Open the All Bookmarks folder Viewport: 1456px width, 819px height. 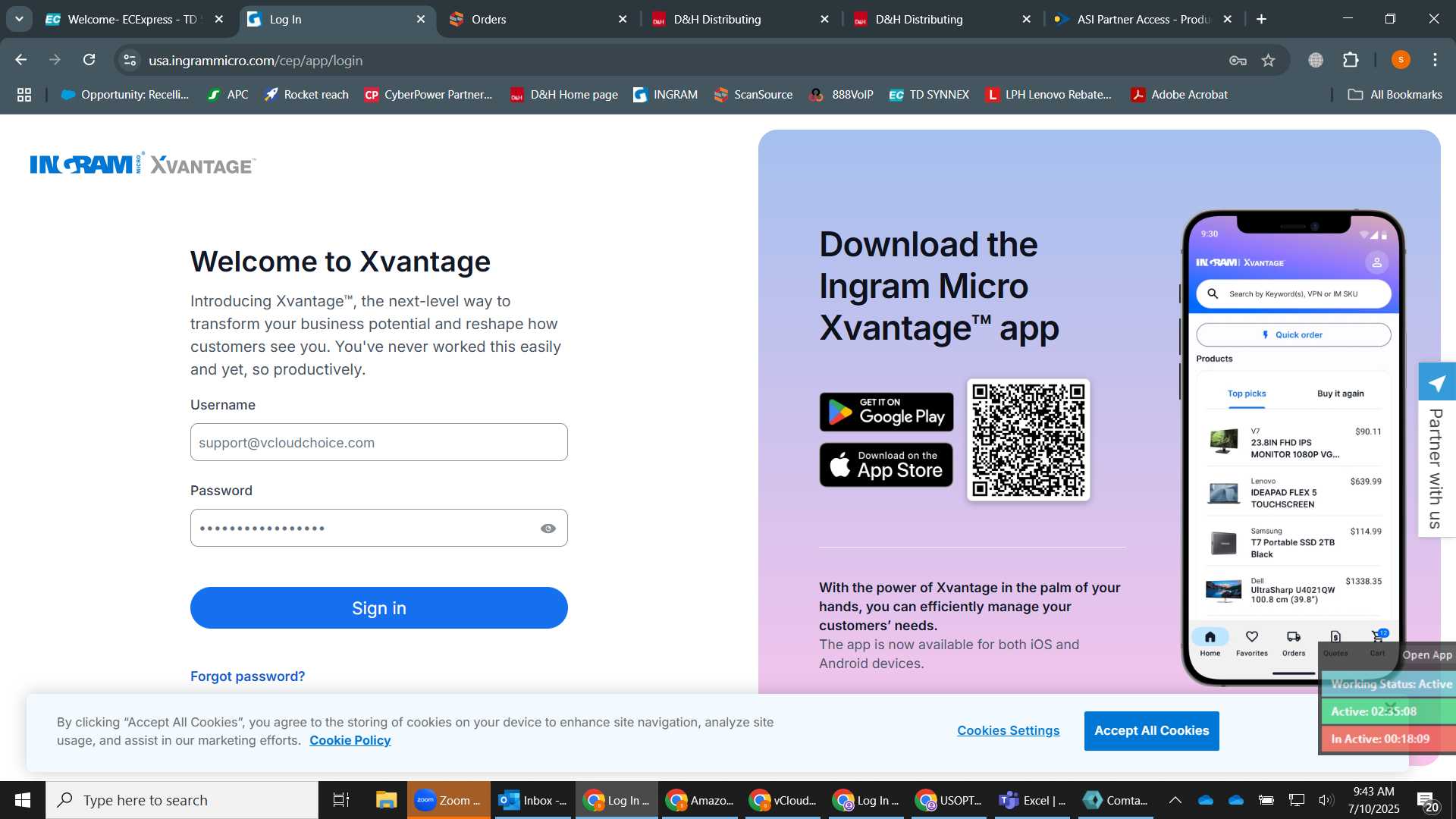(x=1395, y=95)
